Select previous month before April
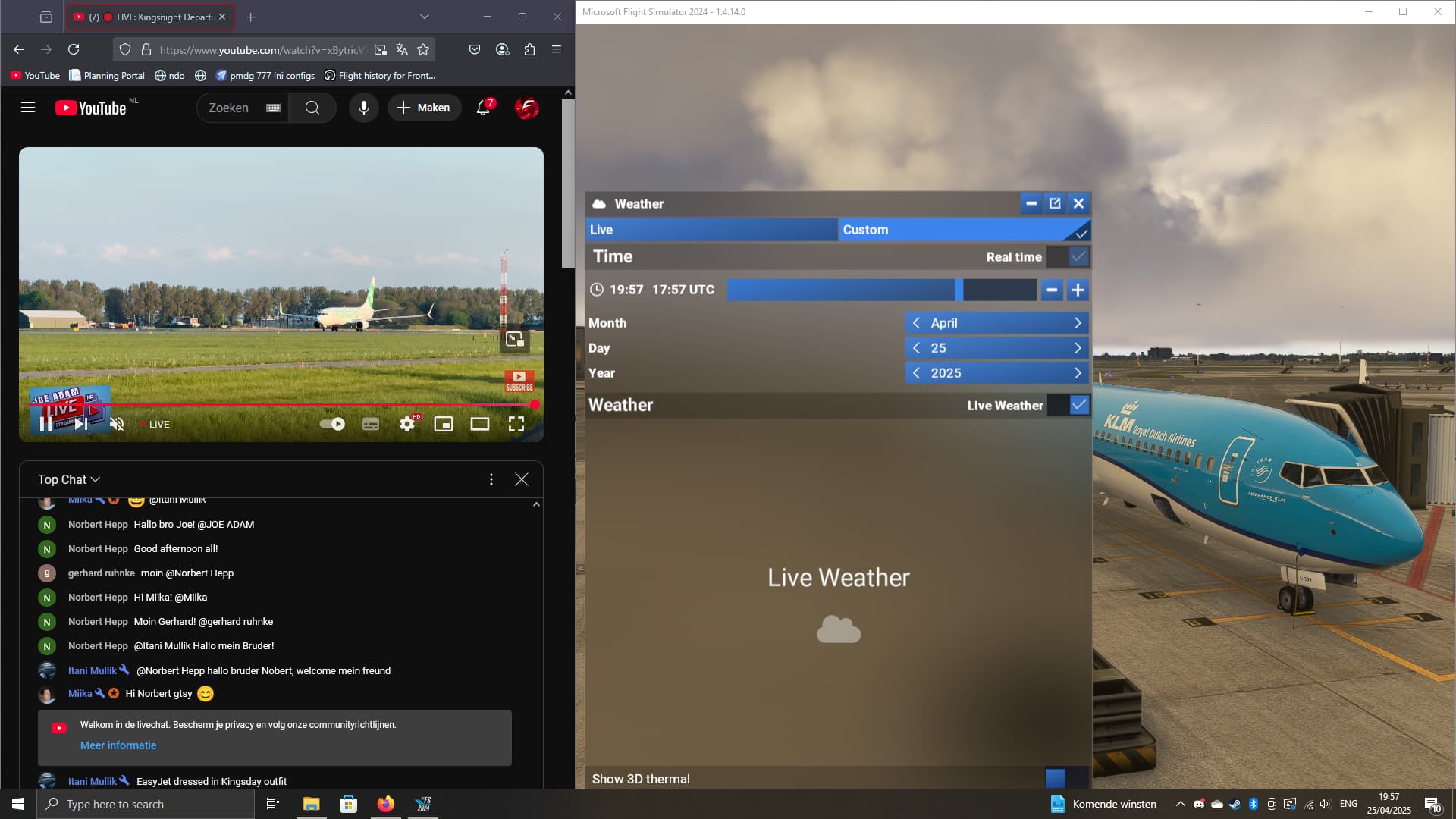The image size is (1456, 819). (x=916, y=323)
